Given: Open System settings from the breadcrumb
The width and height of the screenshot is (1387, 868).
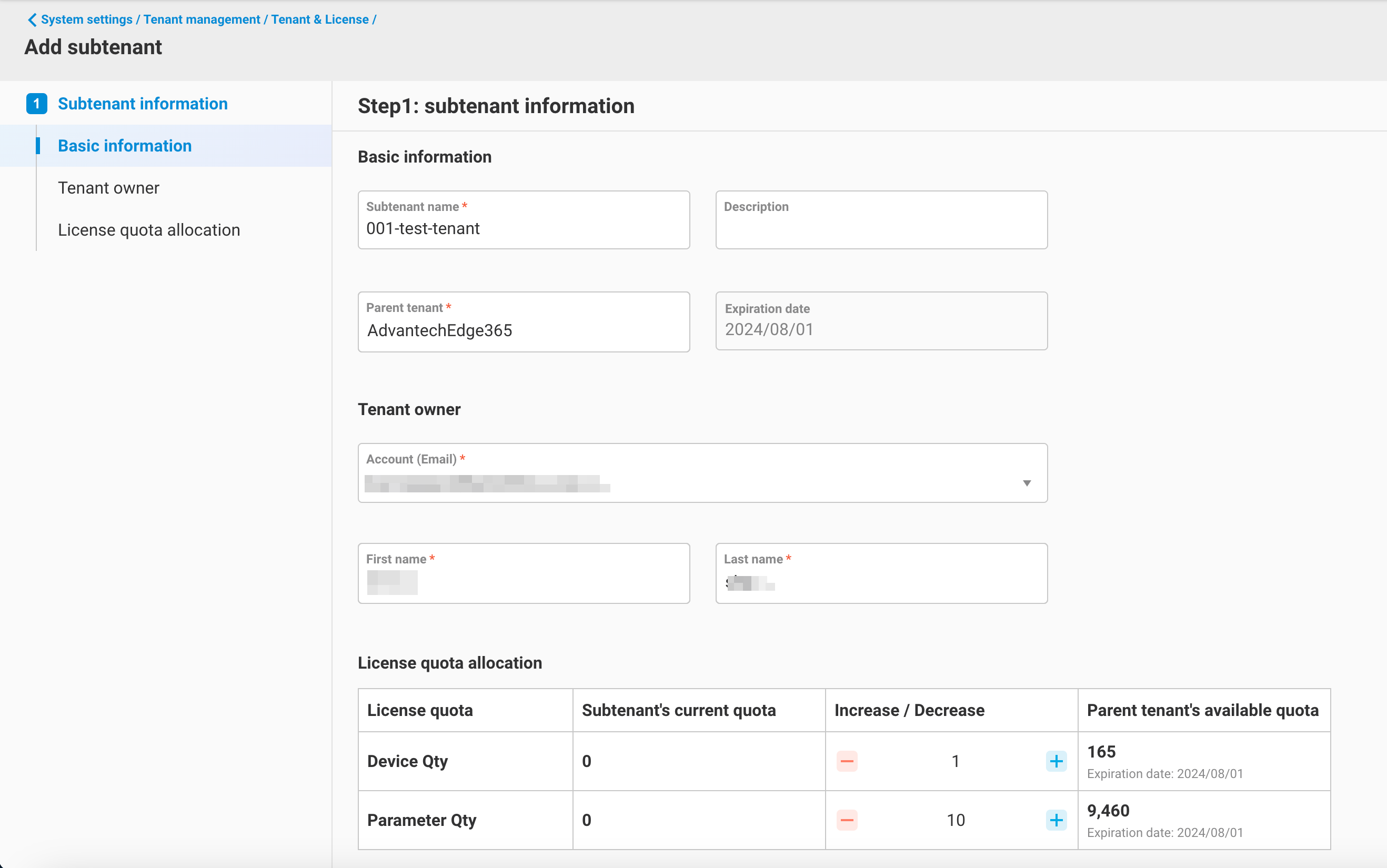Looking at the screenshot, I should pos(87,19).
